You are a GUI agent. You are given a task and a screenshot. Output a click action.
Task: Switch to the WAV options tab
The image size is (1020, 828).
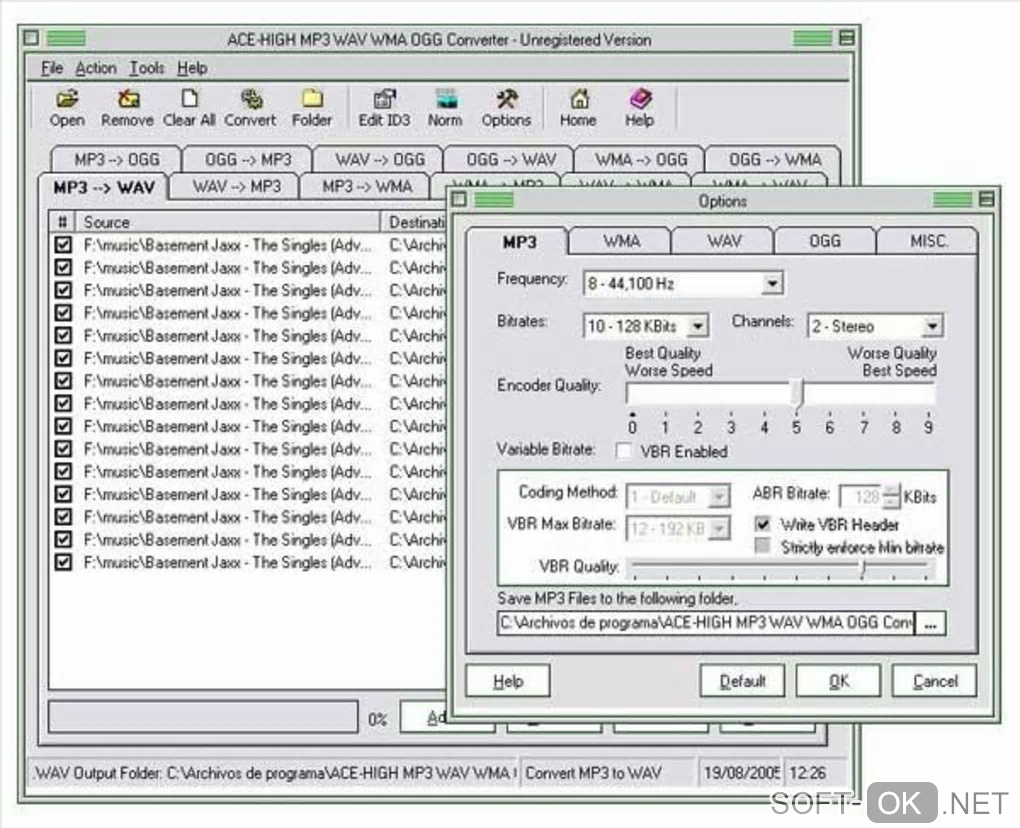pos(724,241)
